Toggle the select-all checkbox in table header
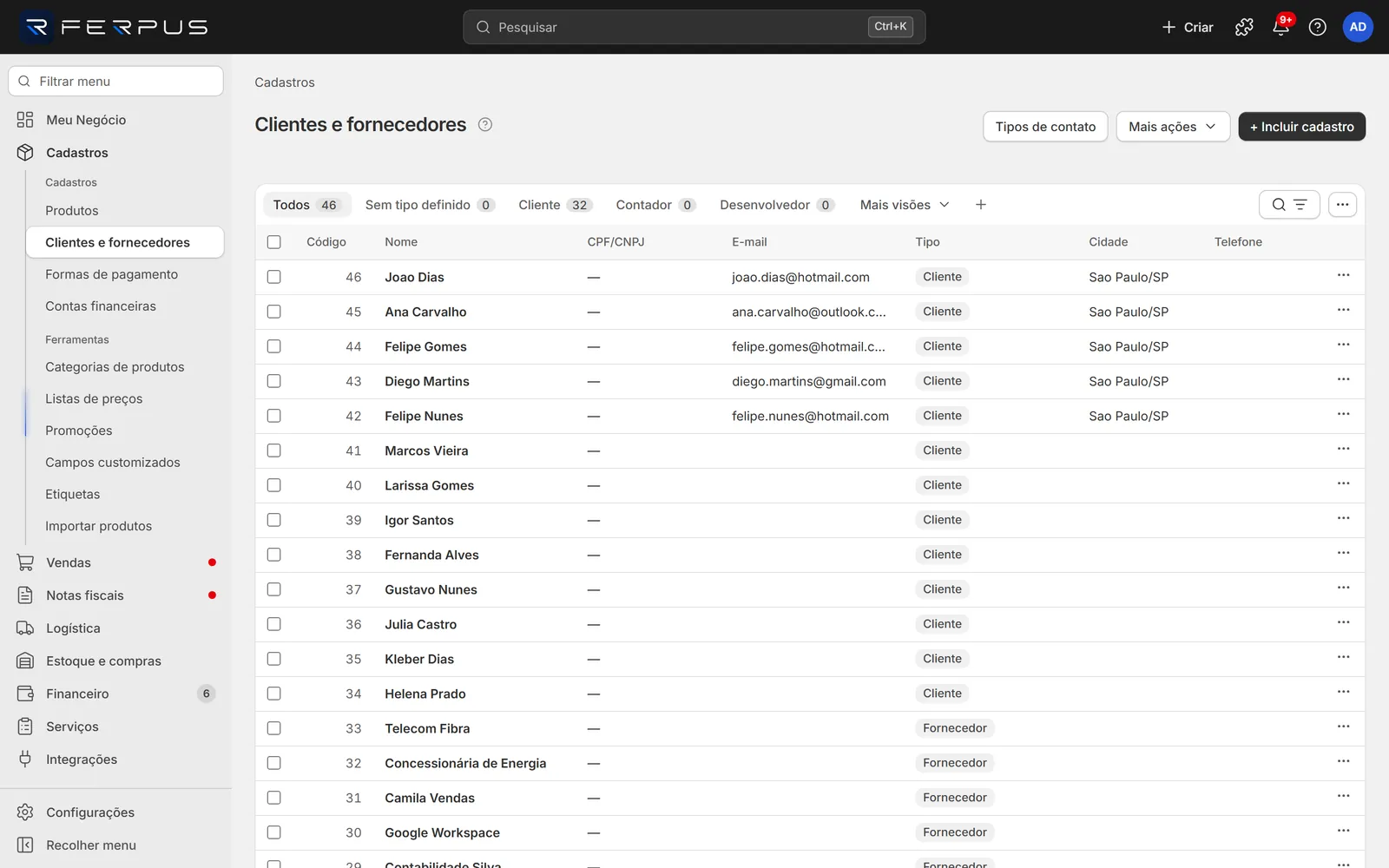Screen dimensions: 1389x868 click(x=274, y=242)
